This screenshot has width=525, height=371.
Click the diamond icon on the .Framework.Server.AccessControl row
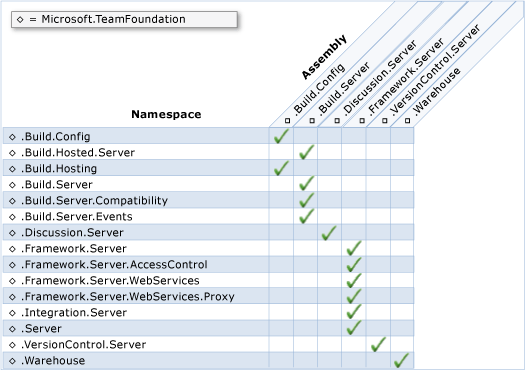tap(12, 265)
